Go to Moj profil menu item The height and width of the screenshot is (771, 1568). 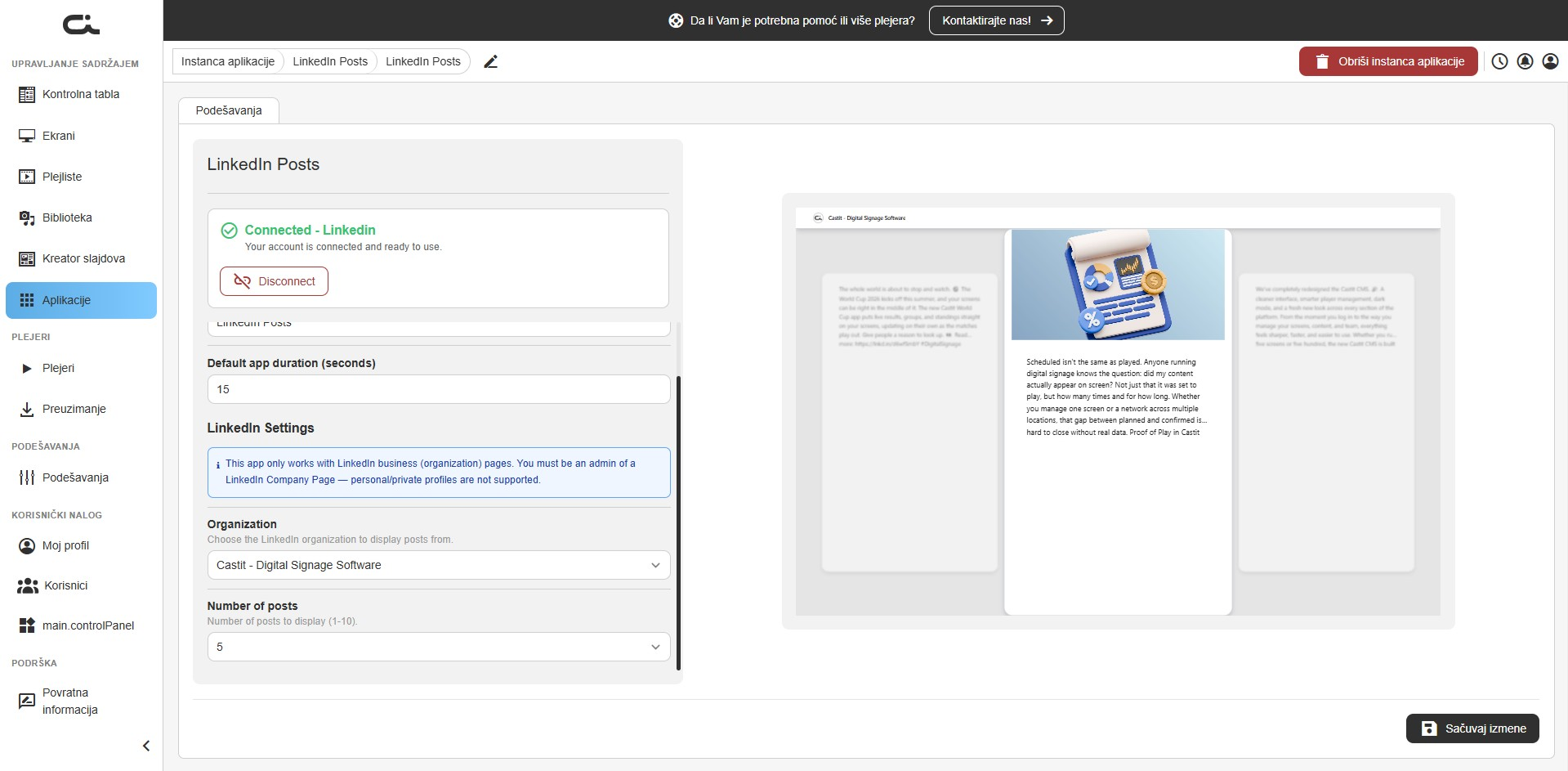81,545
